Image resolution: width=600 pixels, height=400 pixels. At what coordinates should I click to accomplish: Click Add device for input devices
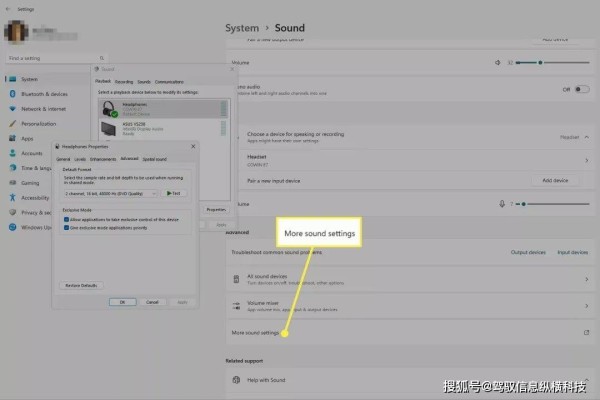pyautogui.click(x=554, y=180)
